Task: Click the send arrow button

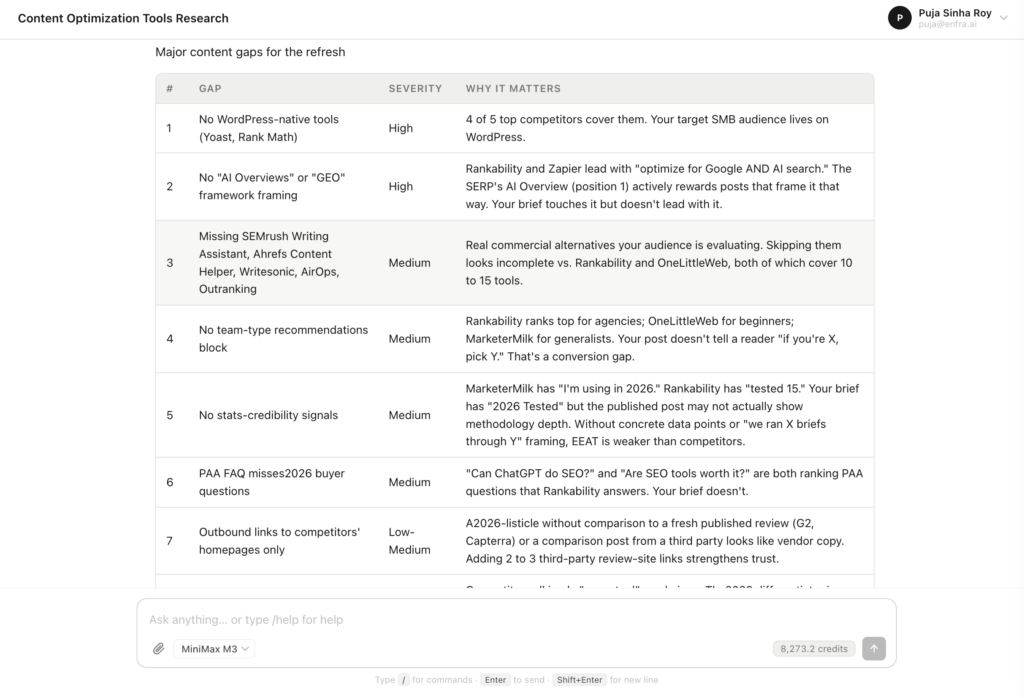Action: click(x=874, y=648)
